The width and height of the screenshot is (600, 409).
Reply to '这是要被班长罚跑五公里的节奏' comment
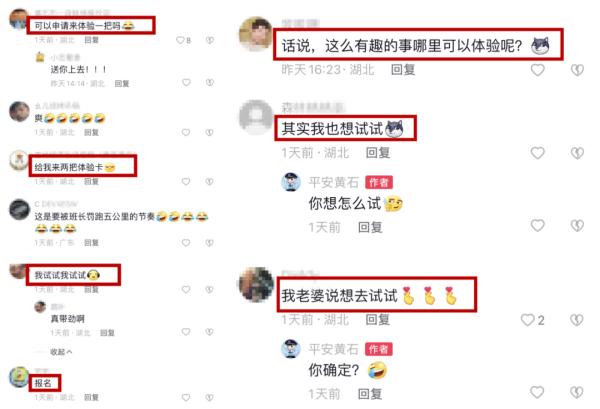pyautogui.click(x=91, y=243)
